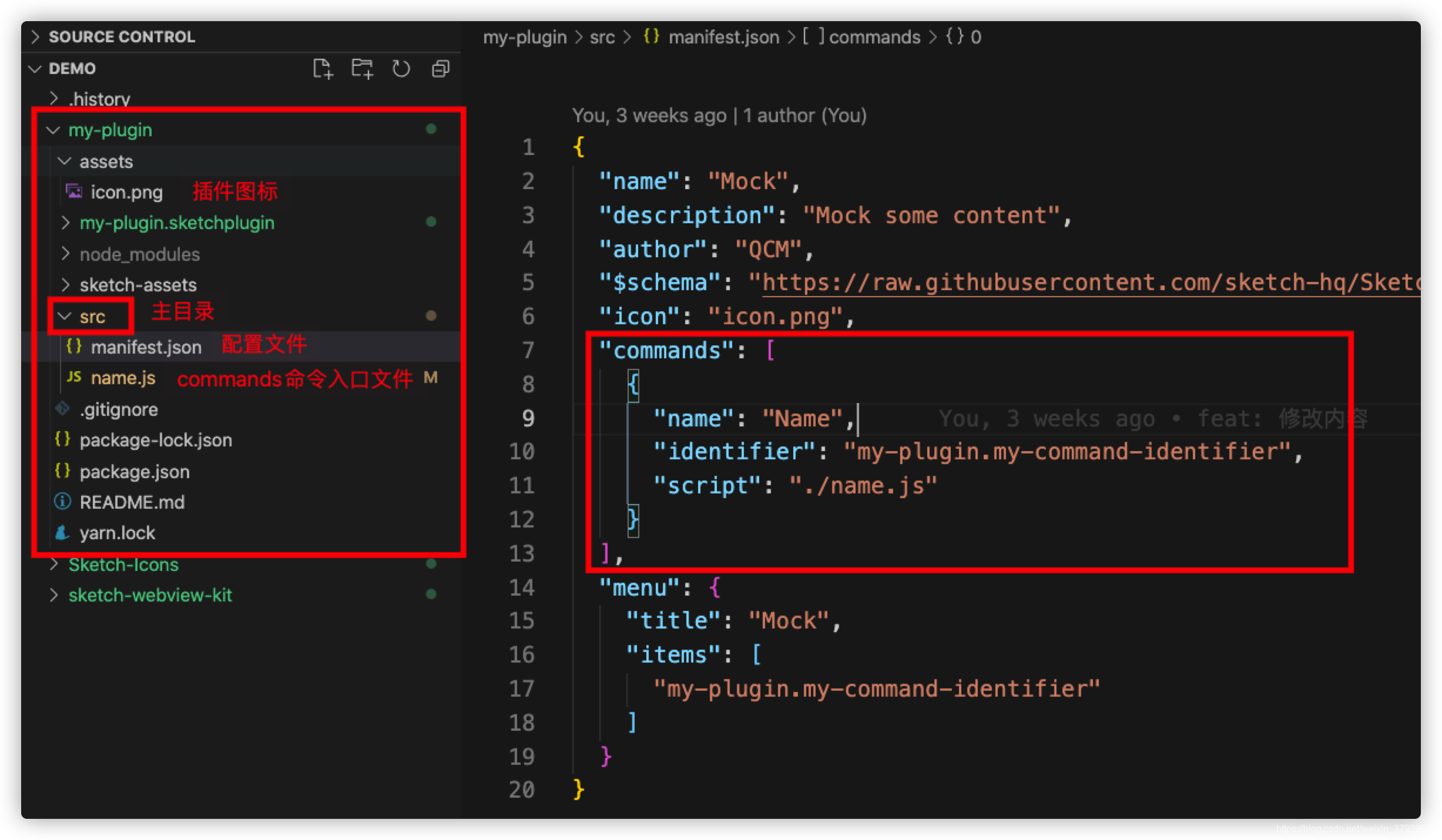Click the New File icon in DEMO header

pos(323,69)
